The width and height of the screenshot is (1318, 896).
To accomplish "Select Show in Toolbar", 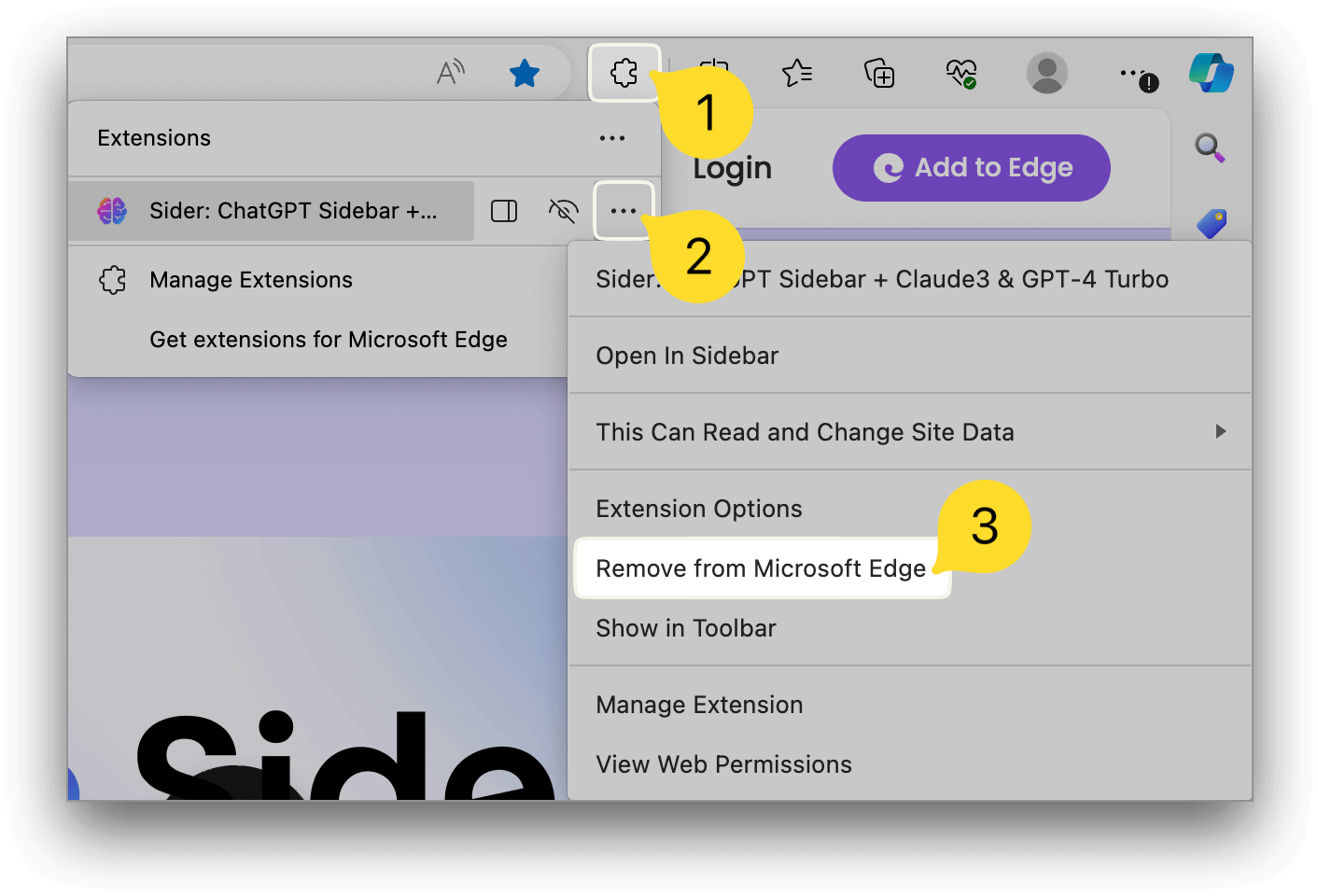I will click(x=910, y=628).
